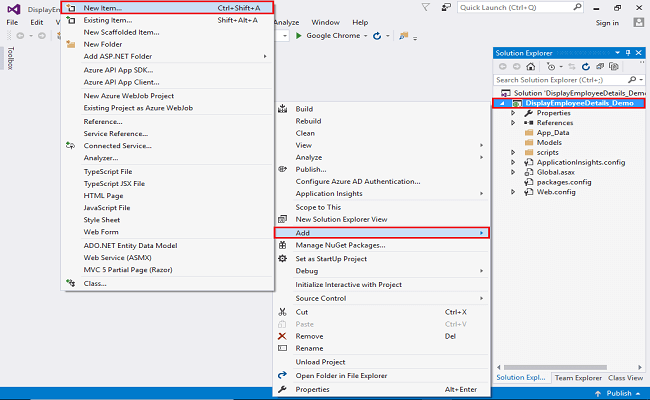This screenshot has width=650, height=400.
Task: Collapse the DisplayEmployeeDetails_Demo project node
Action: click(x=502, y=103)
